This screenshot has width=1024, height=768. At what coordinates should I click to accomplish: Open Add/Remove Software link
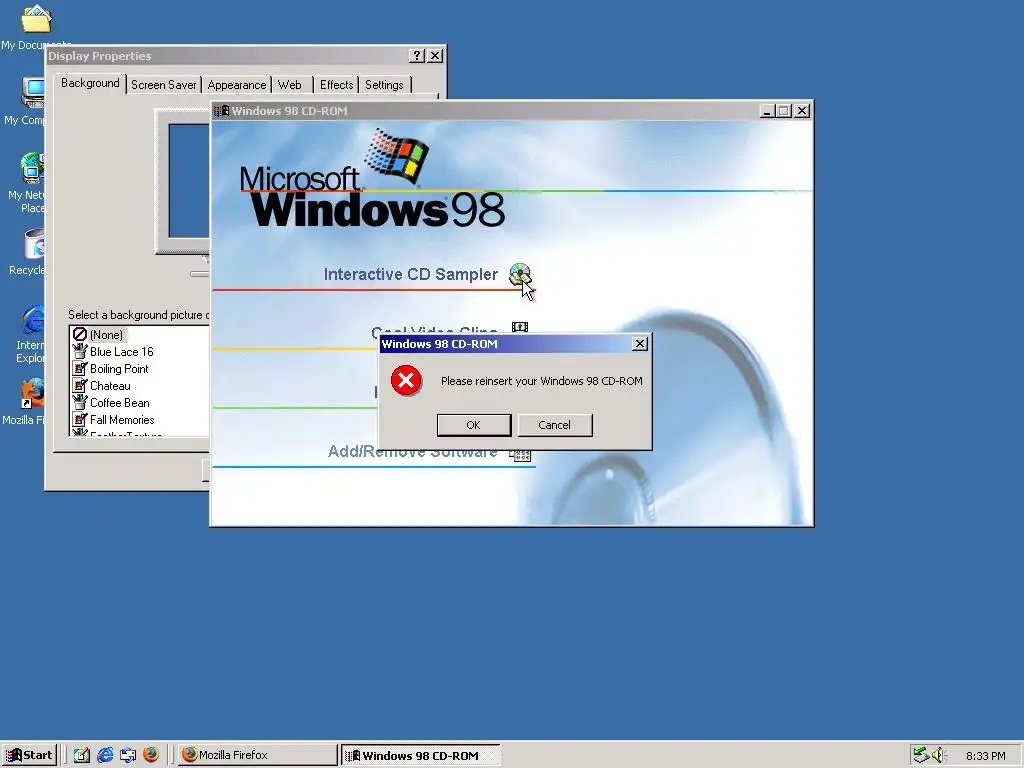(x=412, y=452)
